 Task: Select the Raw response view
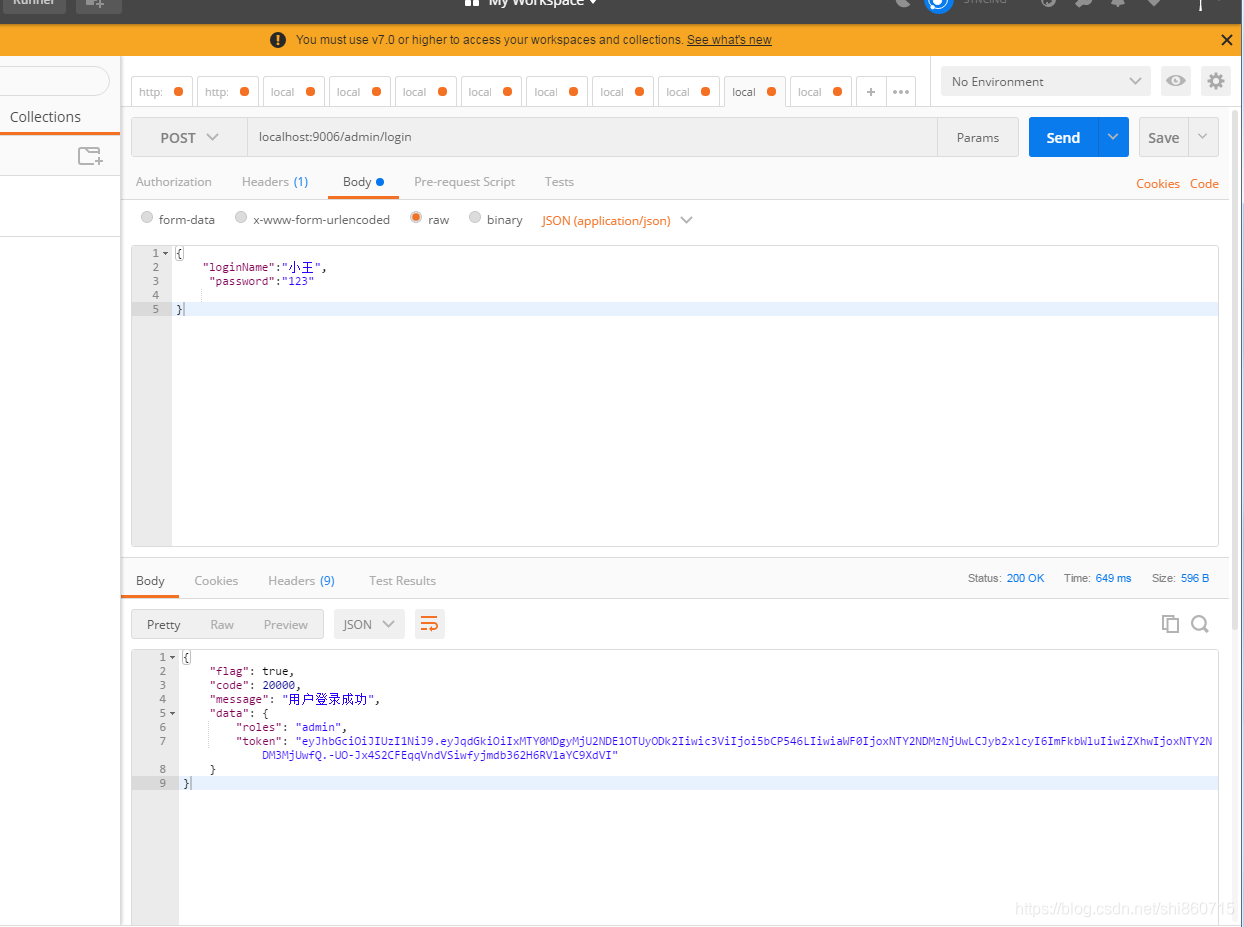(x=222, y=624)
